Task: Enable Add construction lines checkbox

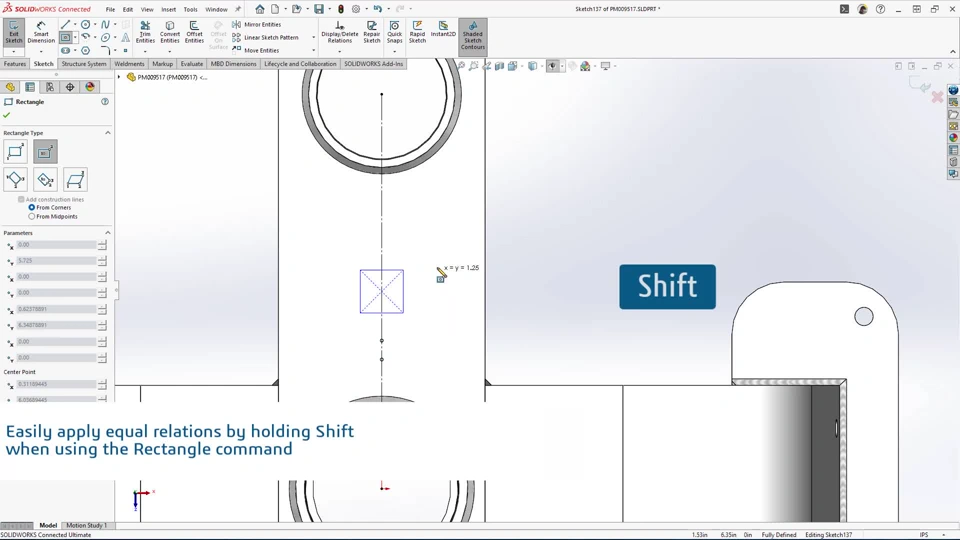Action: [x=21, y=200]
